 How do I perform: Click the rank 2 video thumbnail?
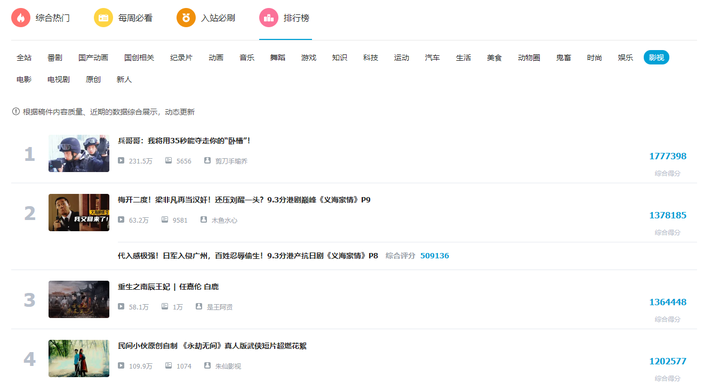click(x=79, y=212)
